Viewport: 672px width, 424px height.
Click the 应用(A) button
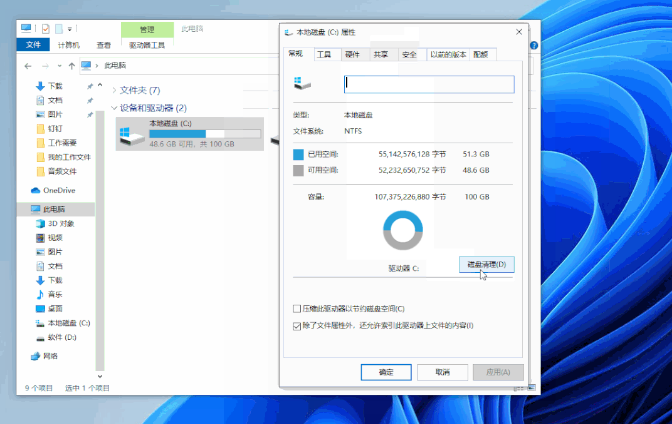click(x=498, y=372)
